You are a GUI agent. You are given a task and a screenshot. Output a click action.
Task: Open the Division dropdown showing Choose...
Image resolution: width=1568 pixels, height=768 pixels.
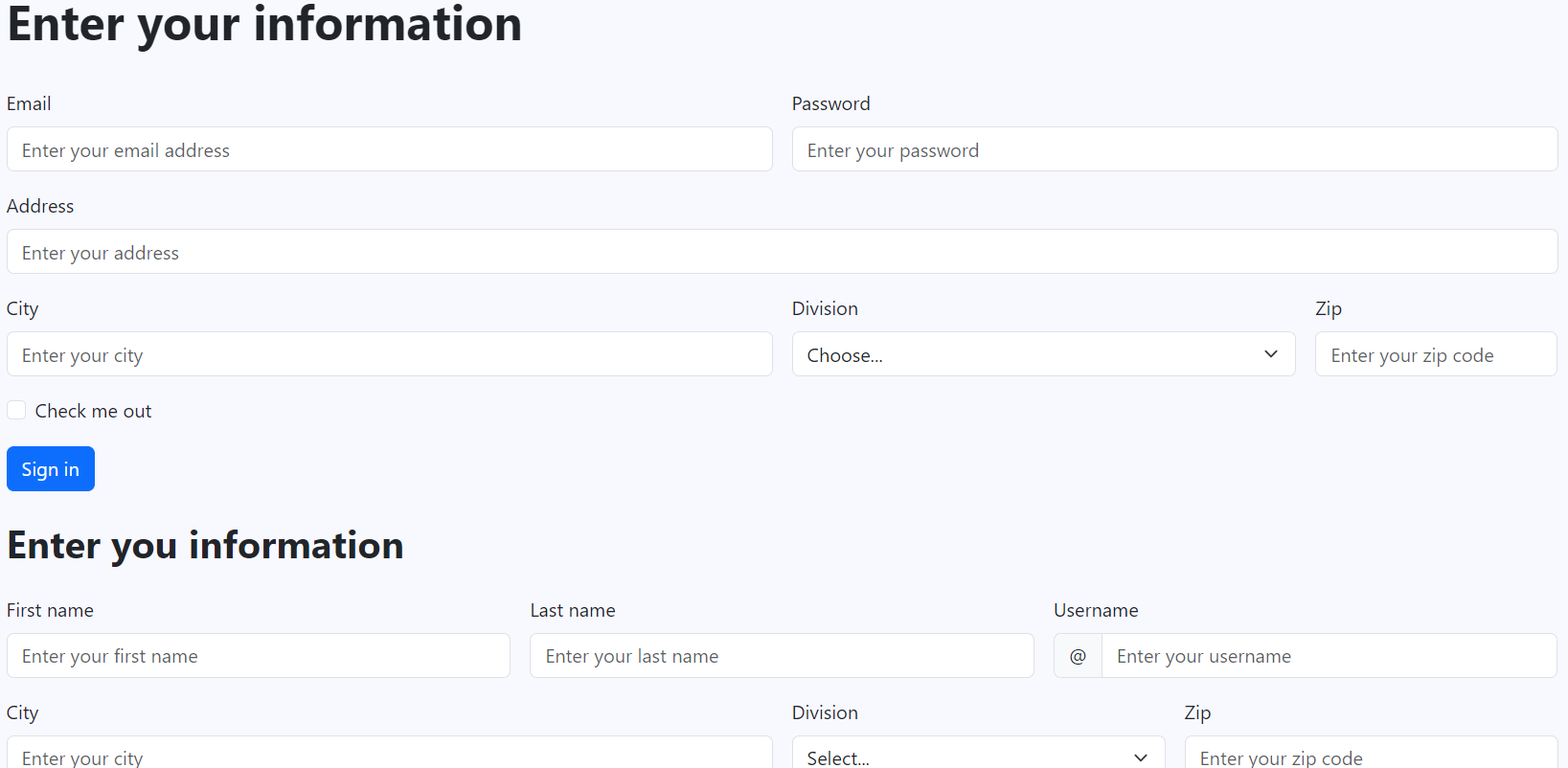click(1043, 354)
